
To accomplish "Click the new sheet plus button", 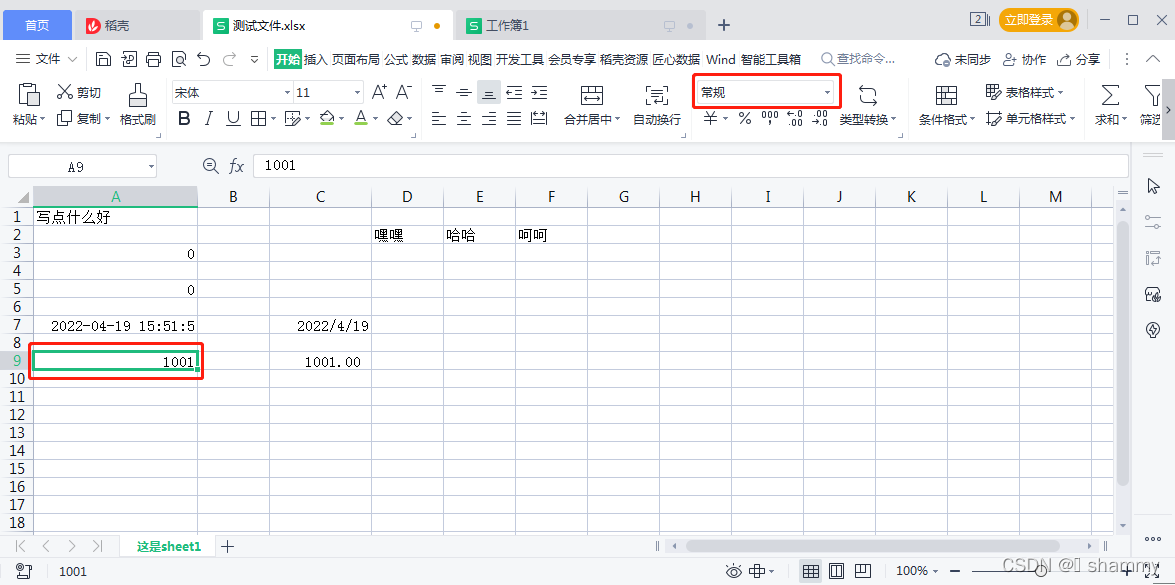I will (227, 546).
